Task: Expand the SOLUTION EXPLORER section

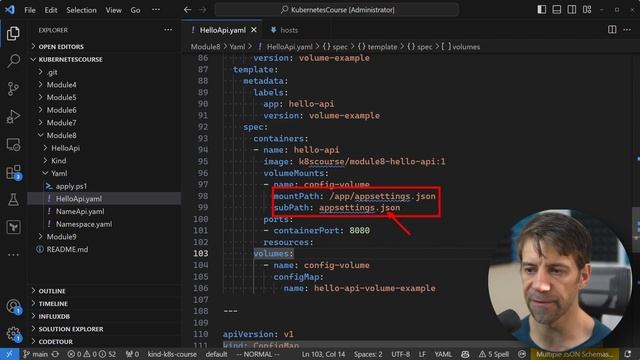Action: click(x=104, y=329)
